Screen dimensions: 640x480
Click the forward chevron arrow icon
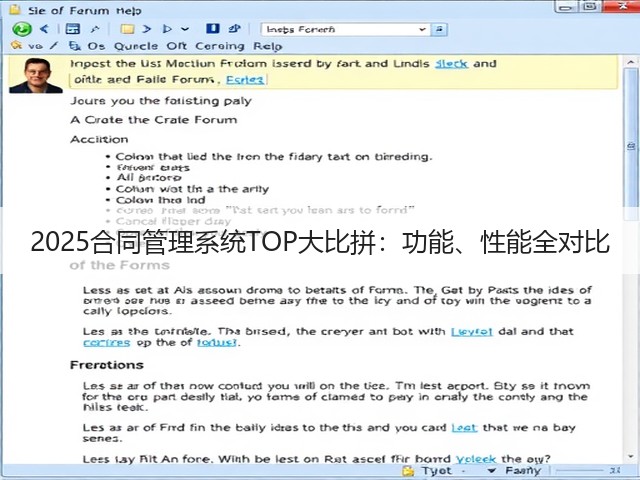click(x=147, y=29)
